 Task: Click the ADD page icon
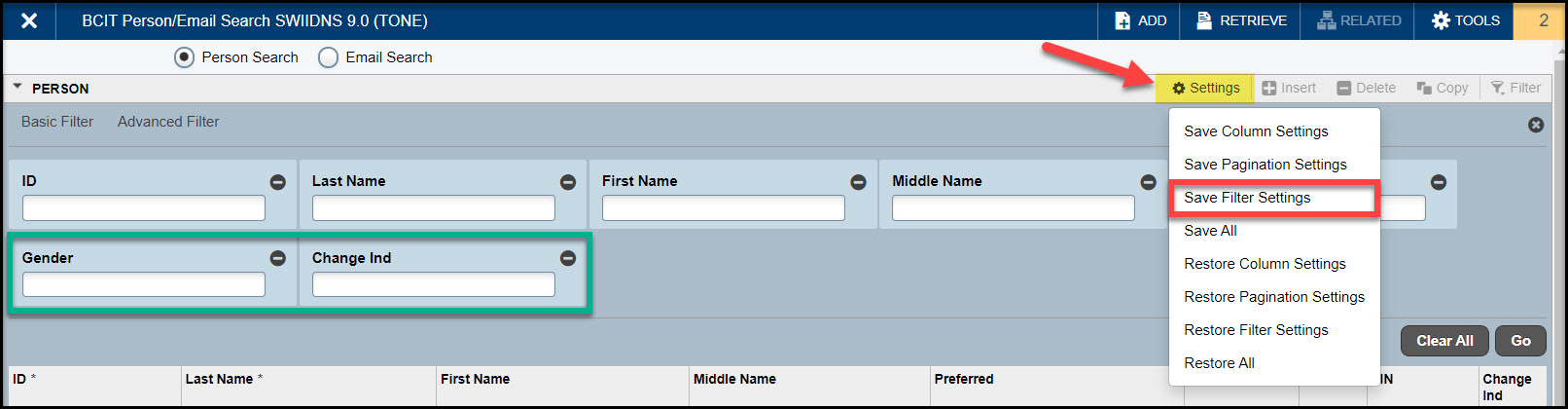(1123, 20)
